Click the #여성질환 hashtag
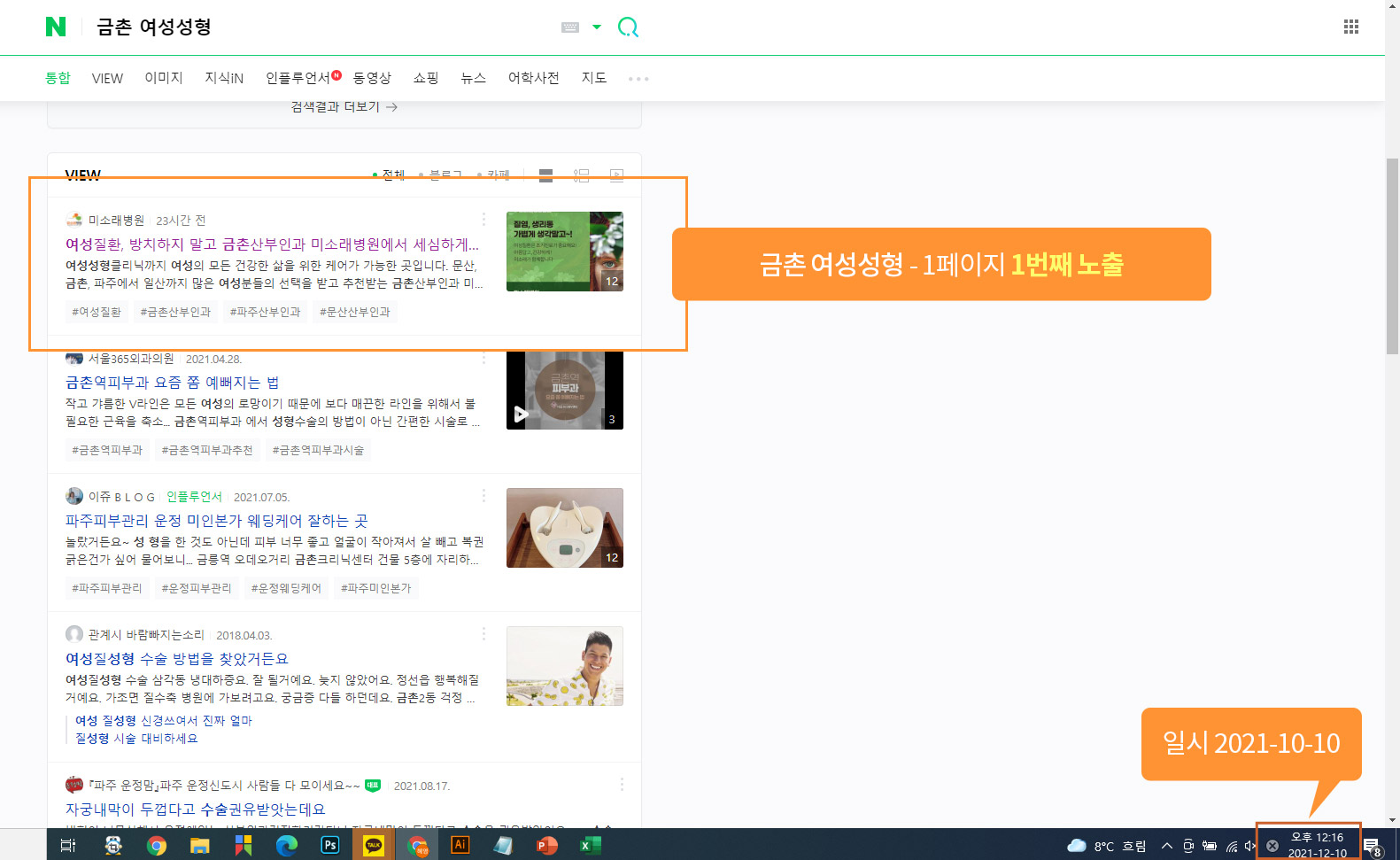The width and height of the screenshot is (1400, 860). [97, 312]
